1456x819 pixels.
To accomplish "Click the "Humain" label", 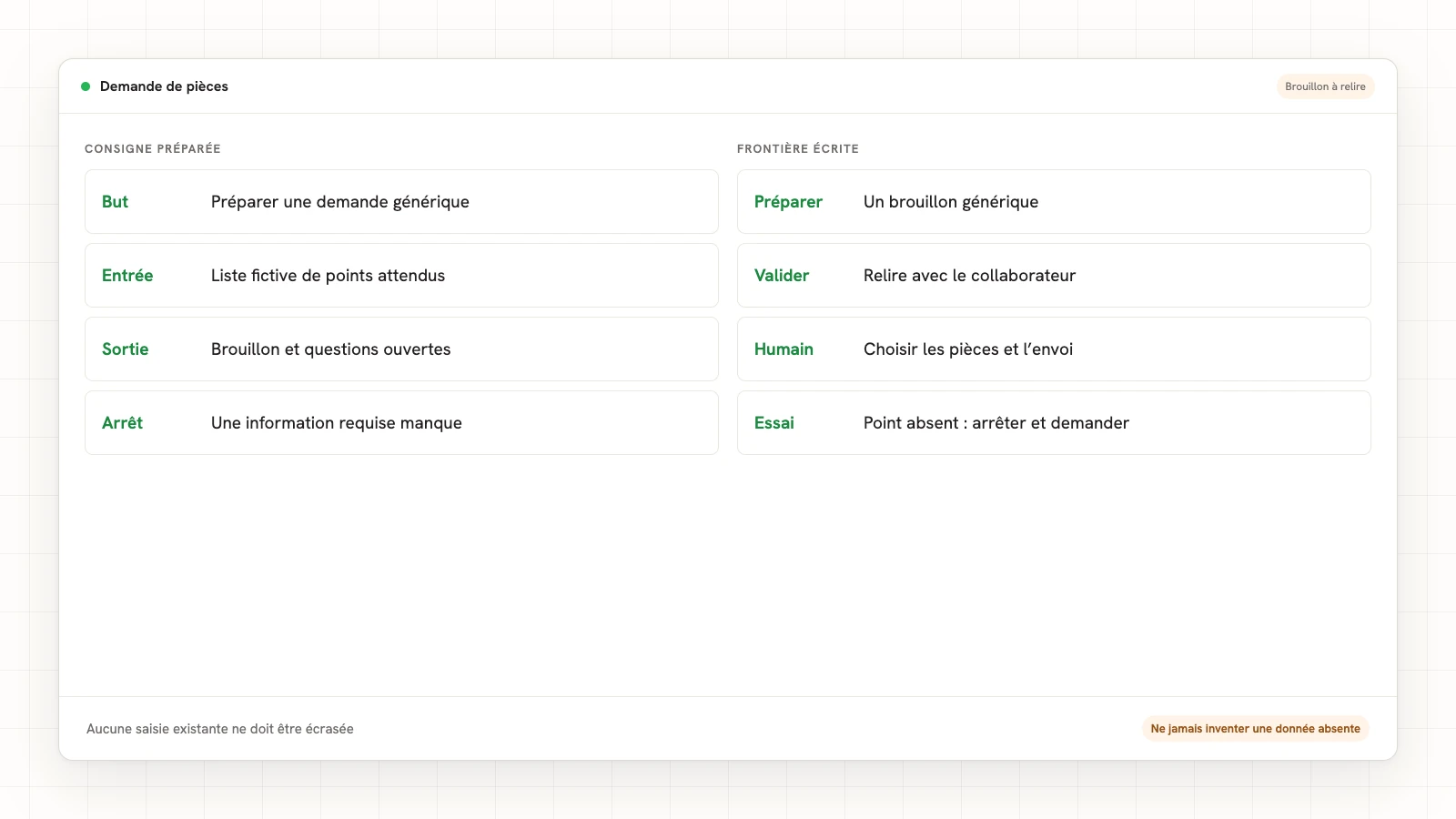I will click(784, 349).
